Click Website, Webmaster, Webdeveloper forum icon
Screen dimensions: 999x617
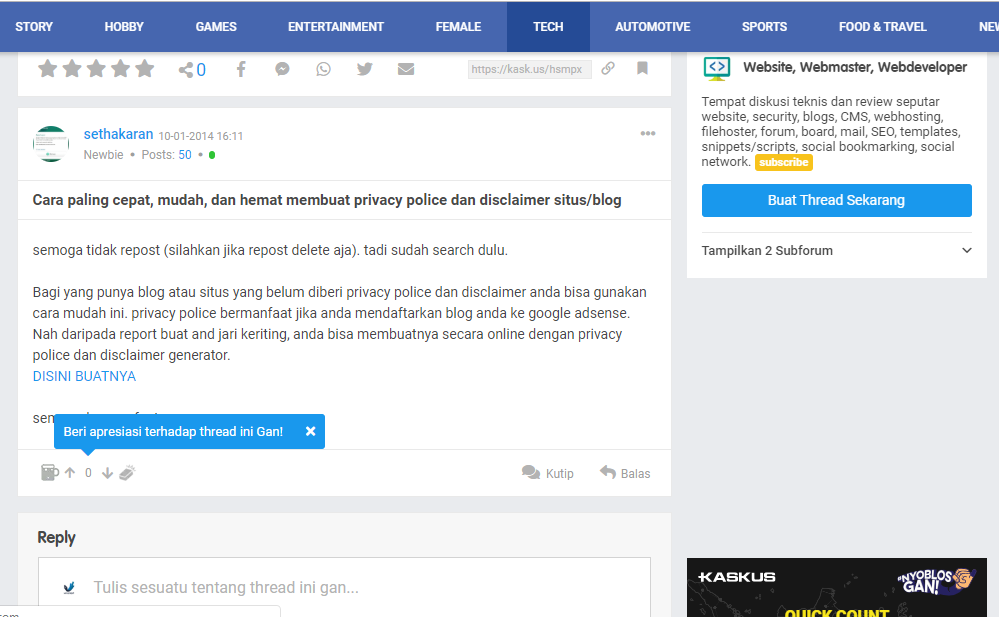coord(717,68)
